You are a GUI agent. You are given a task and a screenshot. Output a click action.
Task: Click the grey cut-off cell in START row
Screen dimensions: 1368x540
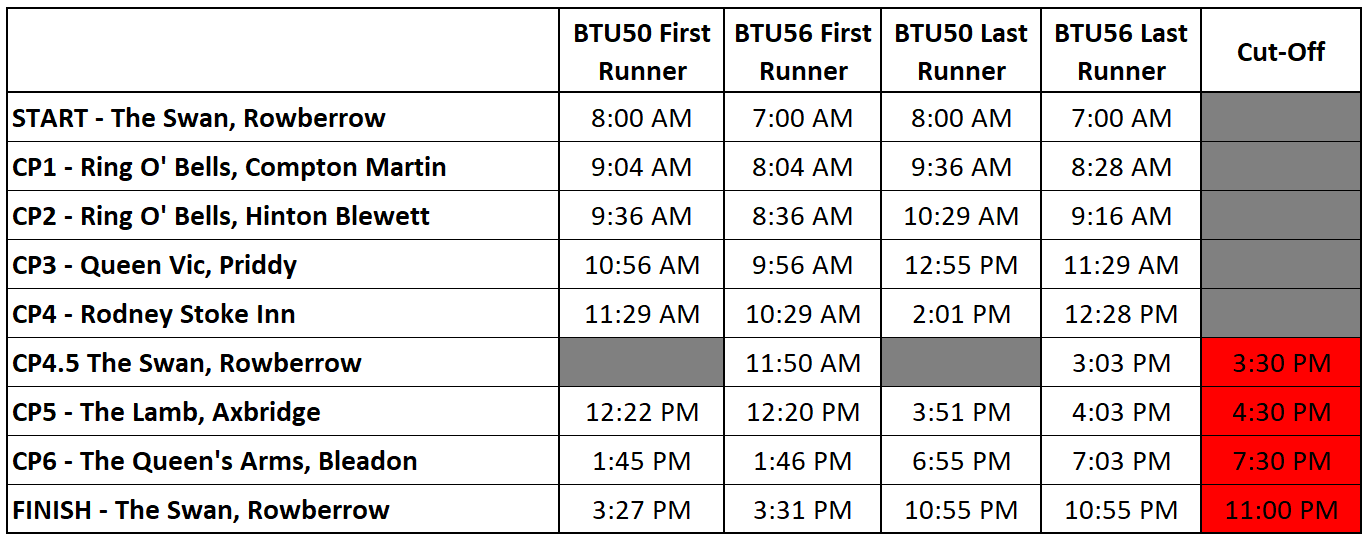tap(1281, 118)
